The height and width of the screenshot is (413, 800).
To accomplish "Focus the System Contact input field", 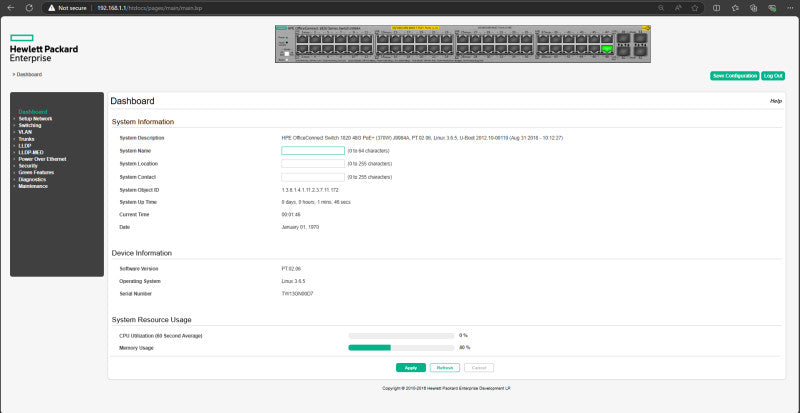I will click(x=313, y=177).
